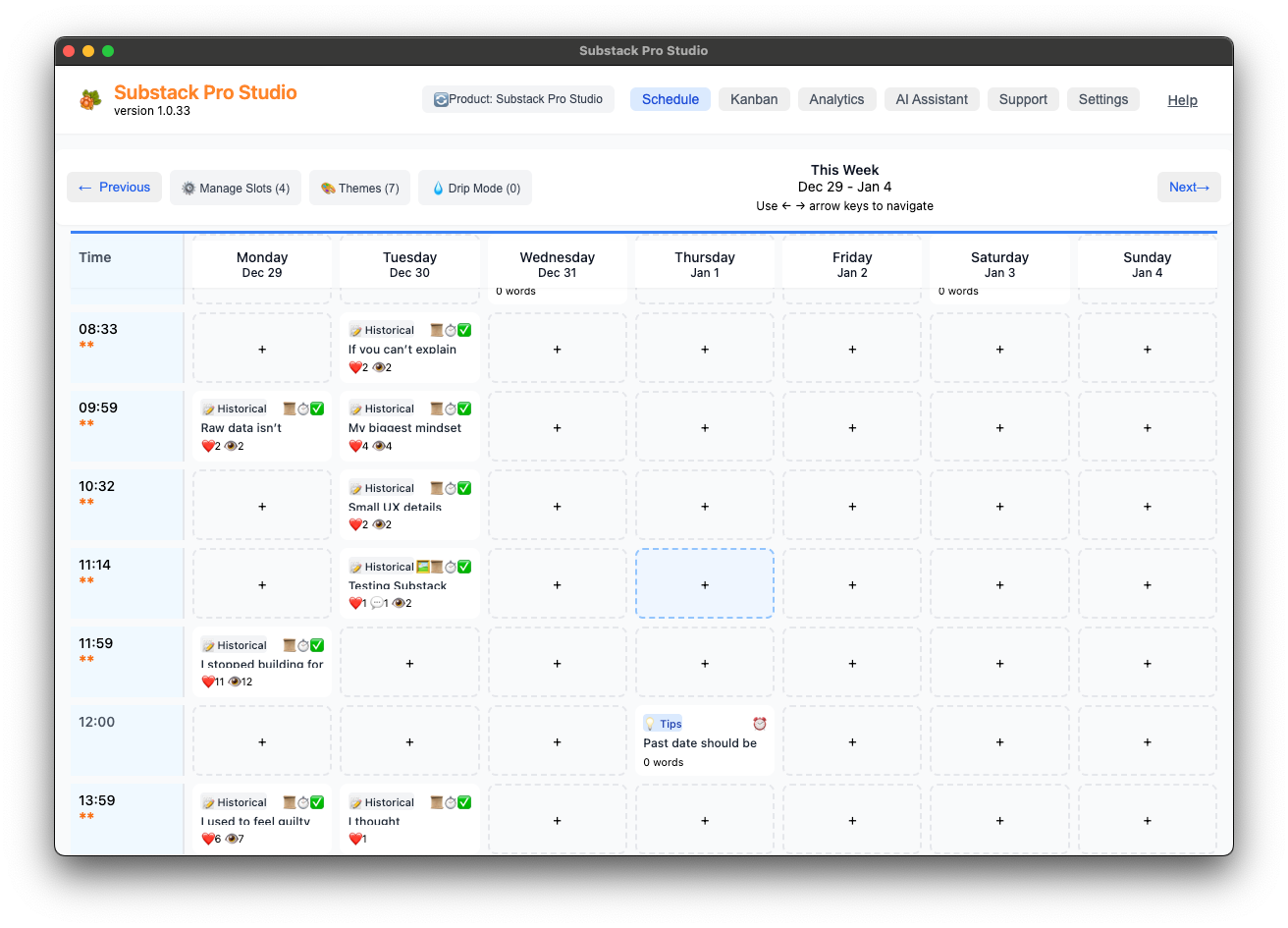Image resolution: width=1288 pixels, height=928 pixels.
Task: Click green checkmark on 'I thought' card
Action: click(464, 802)
